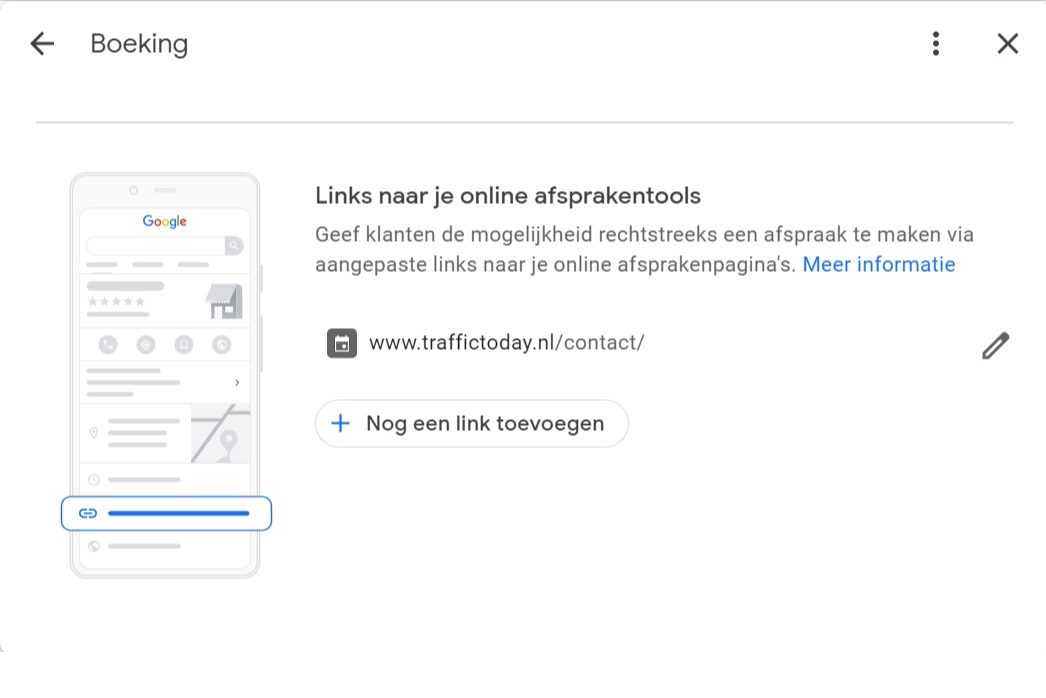Screen dimensions: 1046x698
Task: Click the Google logo in the phone illustration
Action: (x=164, y=221)
